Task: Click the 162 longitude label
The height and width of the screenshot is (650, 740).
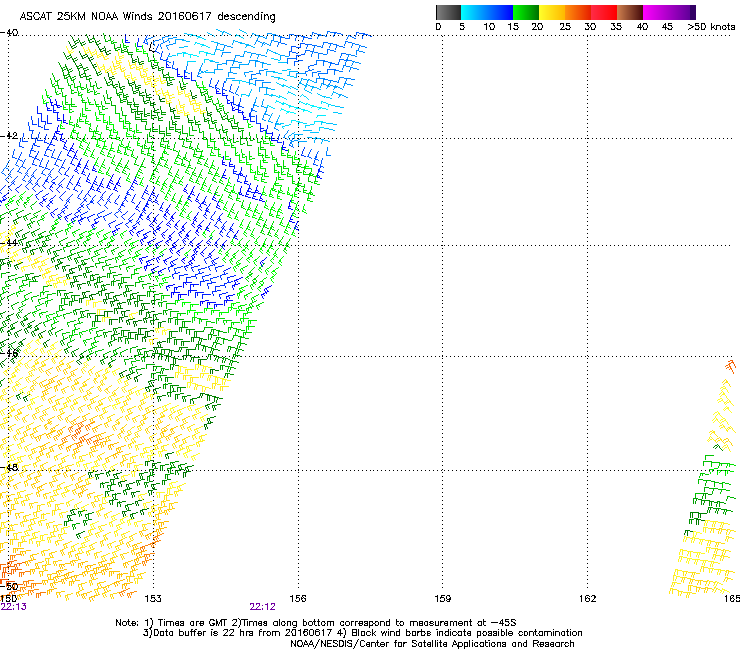Action: (x=588, y=599)
